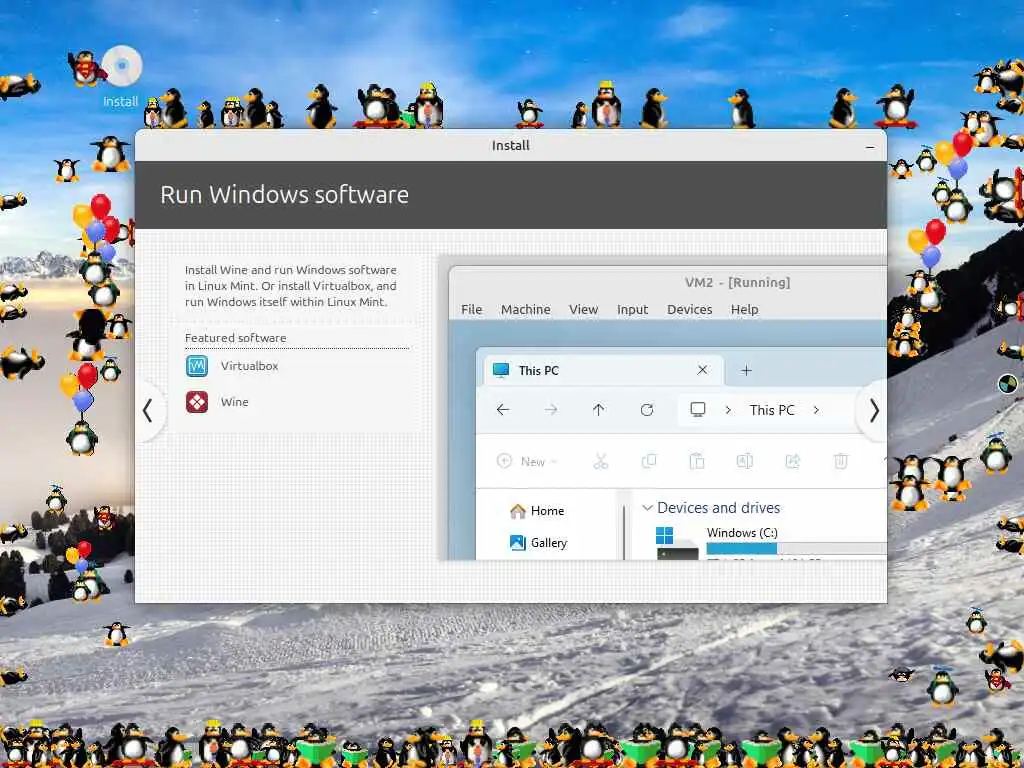Screen dimensions: 1024x768
Task: Select the "Virtualbox" featured software label
Action: pos(249,366)
